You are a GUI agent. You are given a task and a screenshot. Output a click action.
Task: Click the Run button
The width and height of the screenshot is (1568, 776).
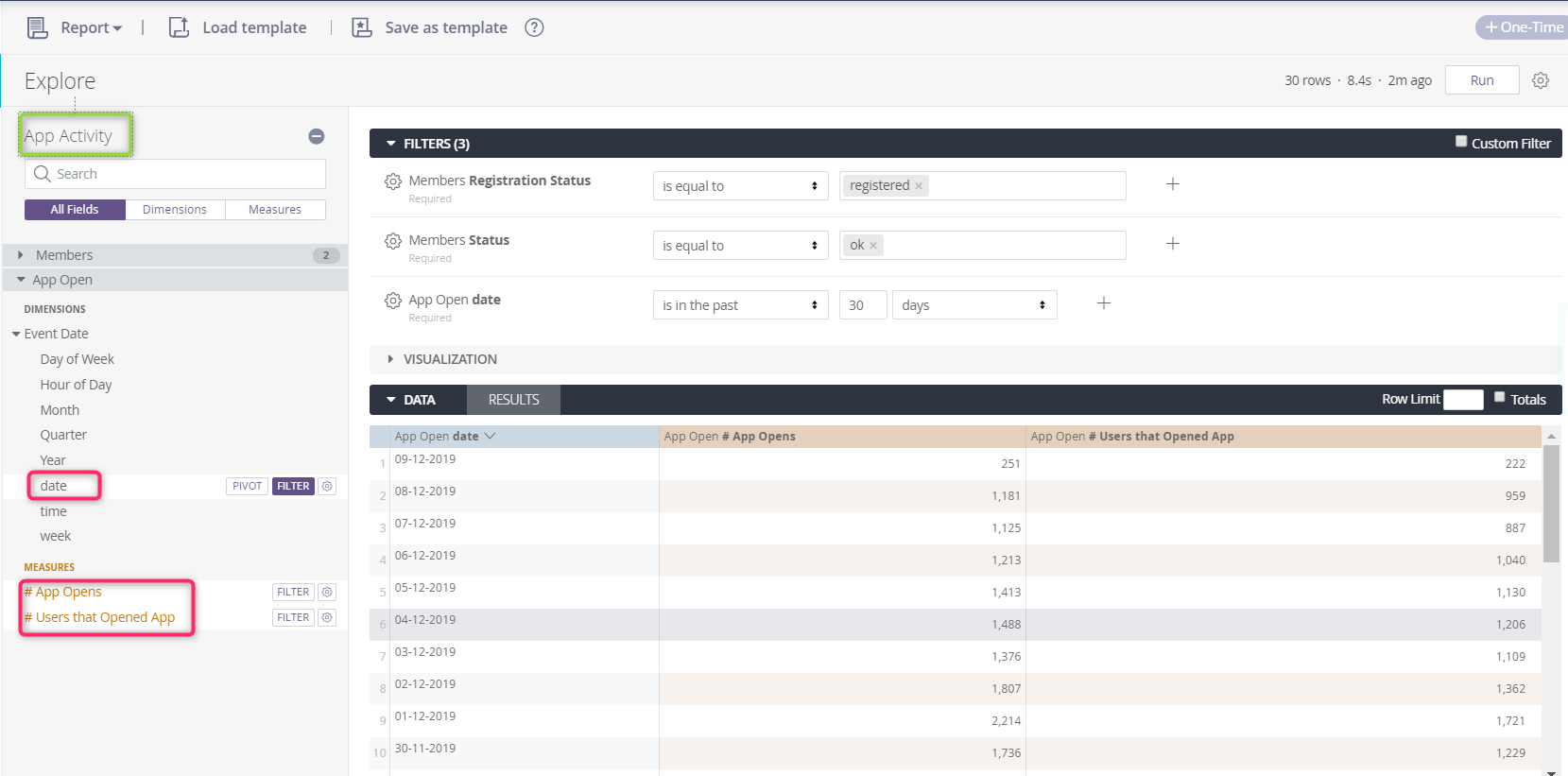click(x=1482, y=80)
